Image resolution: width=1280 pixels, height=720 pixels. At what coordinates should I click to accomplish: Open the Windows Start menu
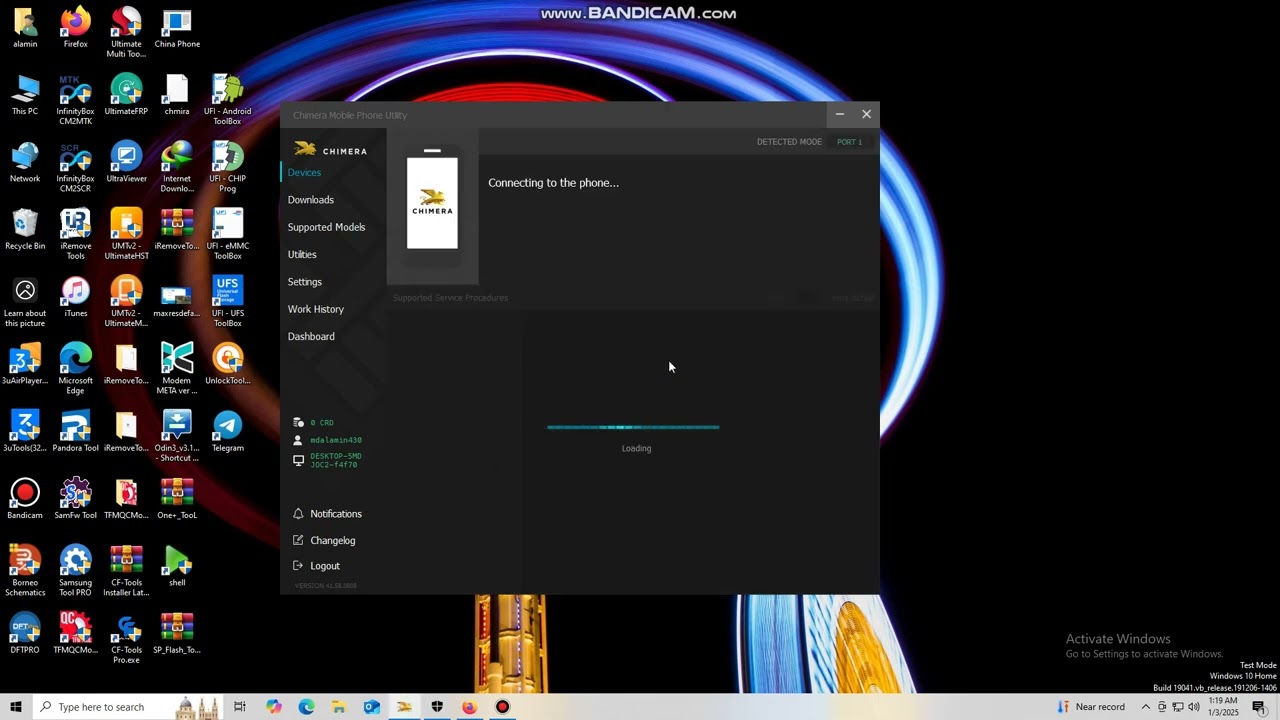tap(16, 707)
